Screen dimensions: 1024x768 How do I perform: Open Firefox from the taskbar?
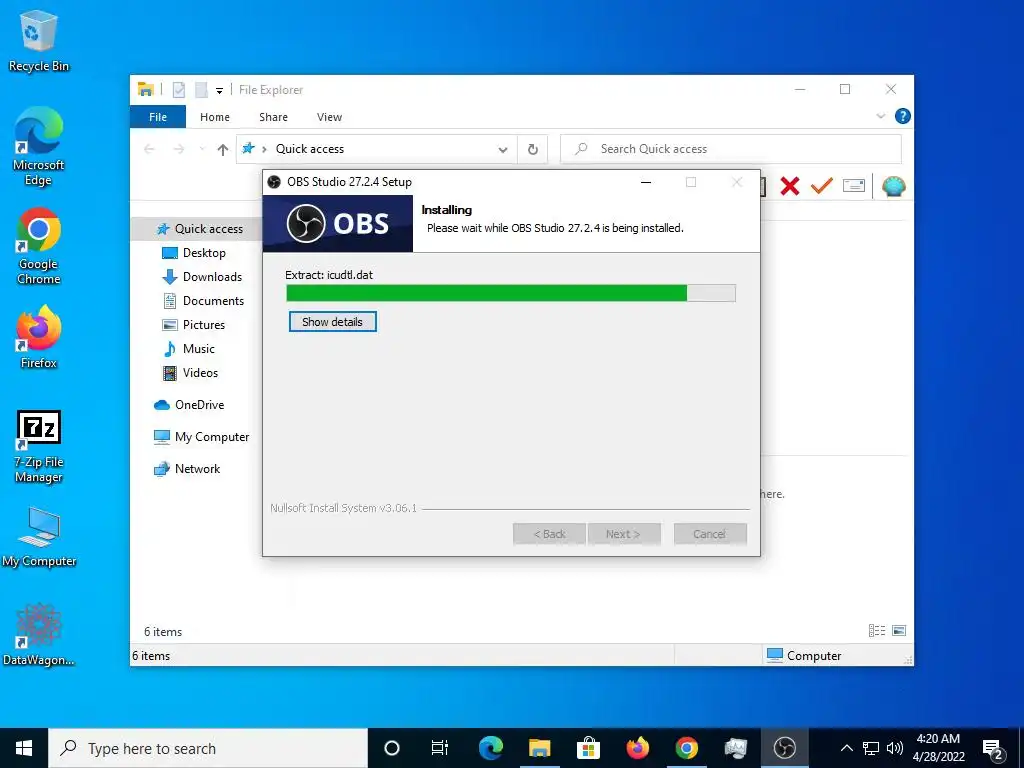click(637, 748)
